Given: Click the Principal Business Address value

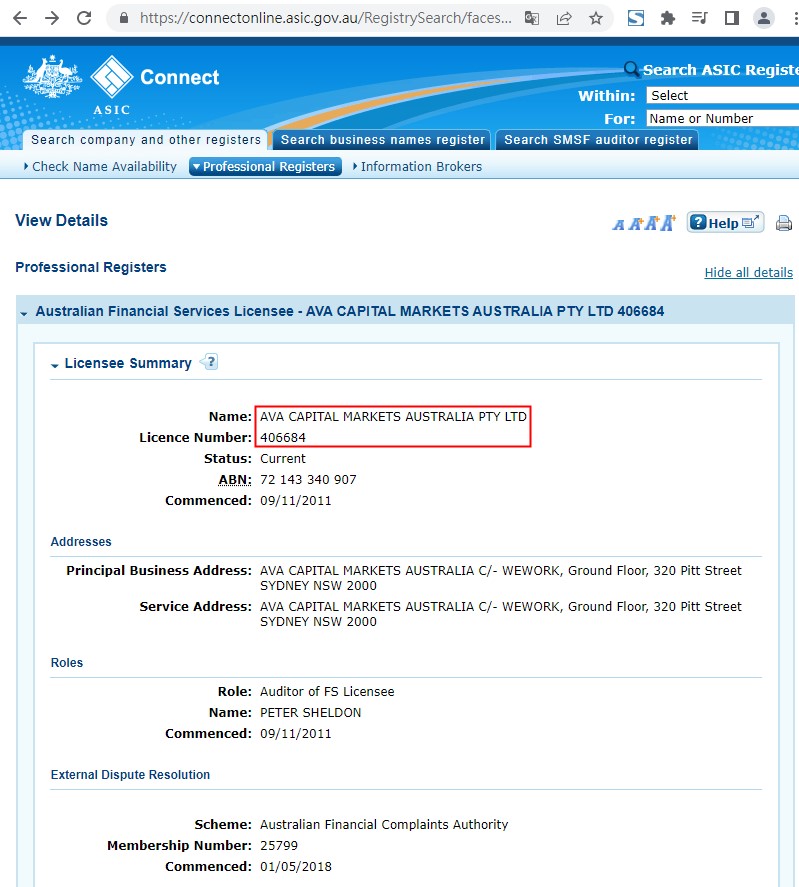Looking at the screenshot, I should pos(501,578).
